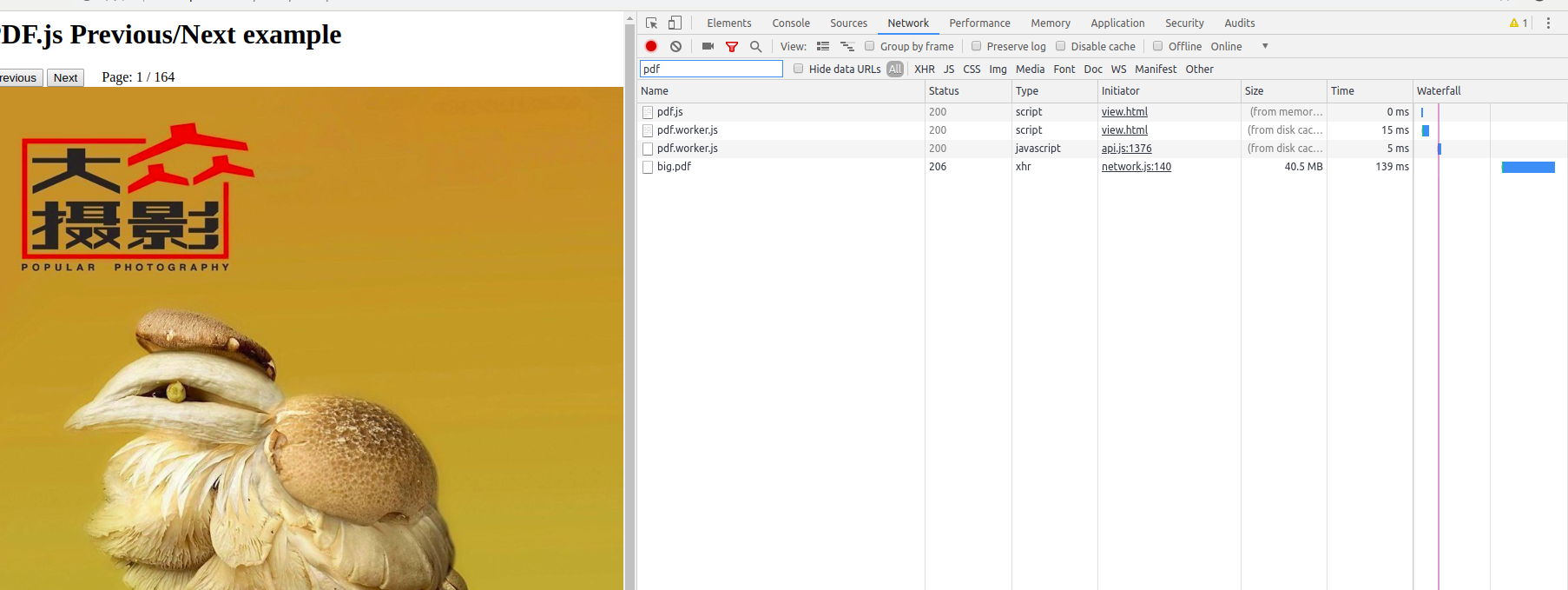1568x590 pixels.
Task: Stop recording network log
Action: [x=651, y=46]
